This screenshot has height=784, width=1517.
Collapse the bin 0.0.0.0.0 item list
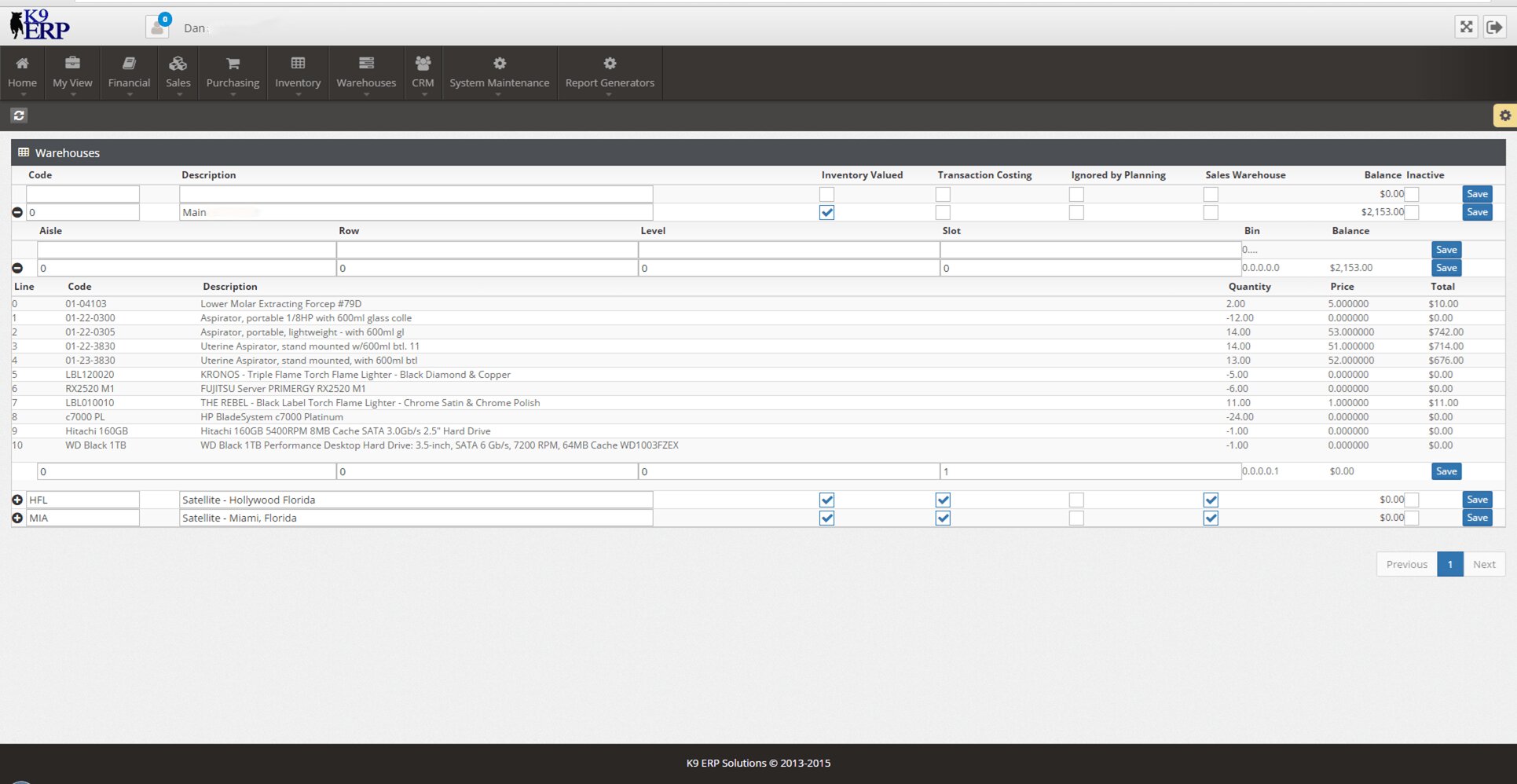tap(17, 268)
